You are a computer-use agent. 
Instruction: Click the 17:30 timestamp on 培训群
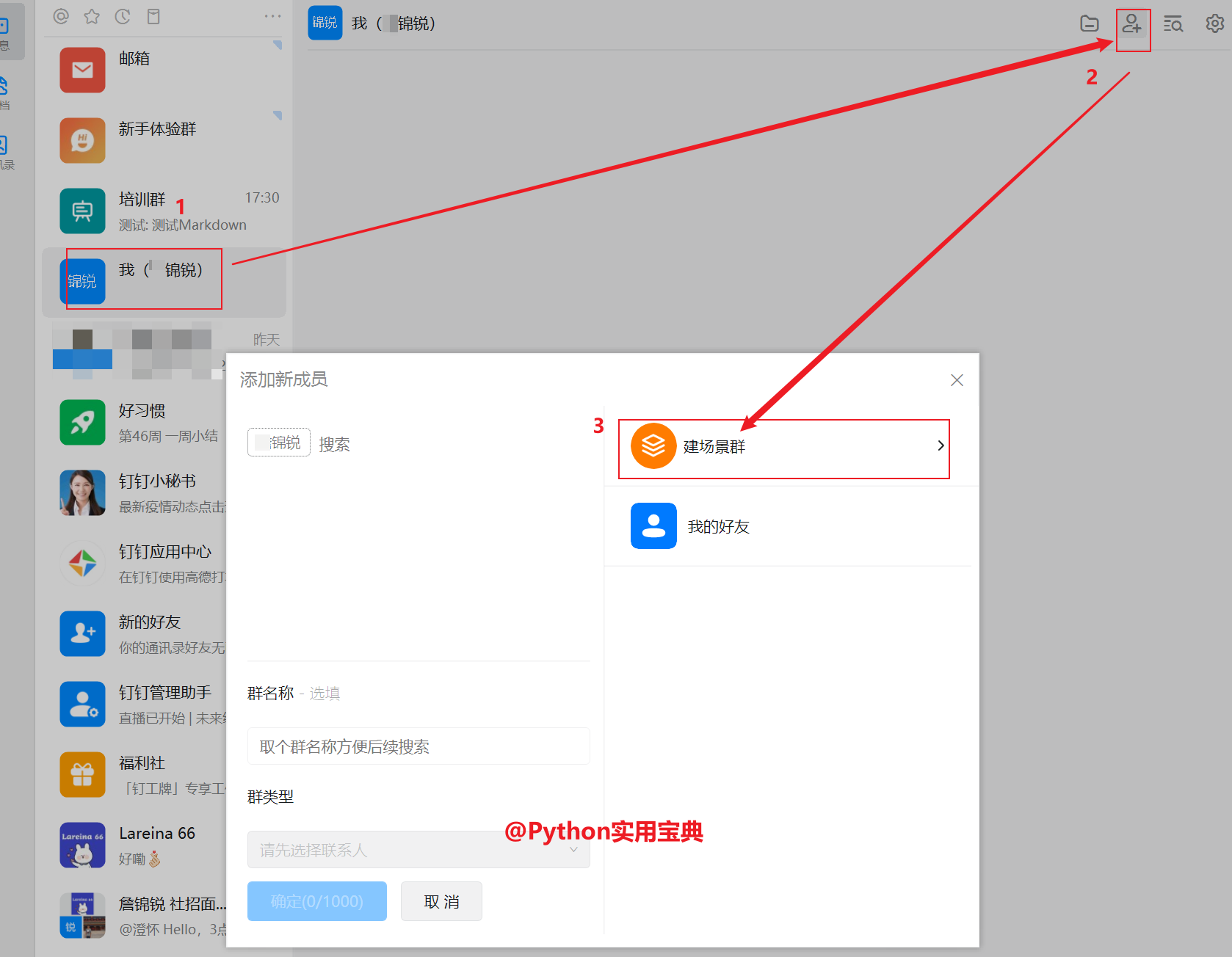pyautogui.click(x=262, y=197)
